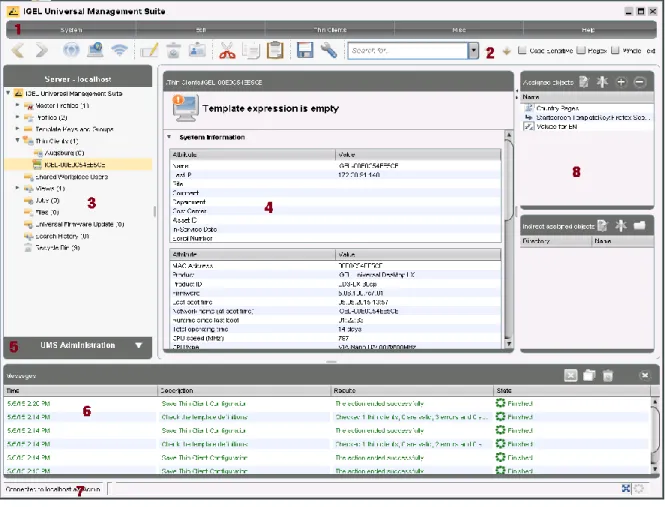Click the trash can delete toolbar icon

173,50
